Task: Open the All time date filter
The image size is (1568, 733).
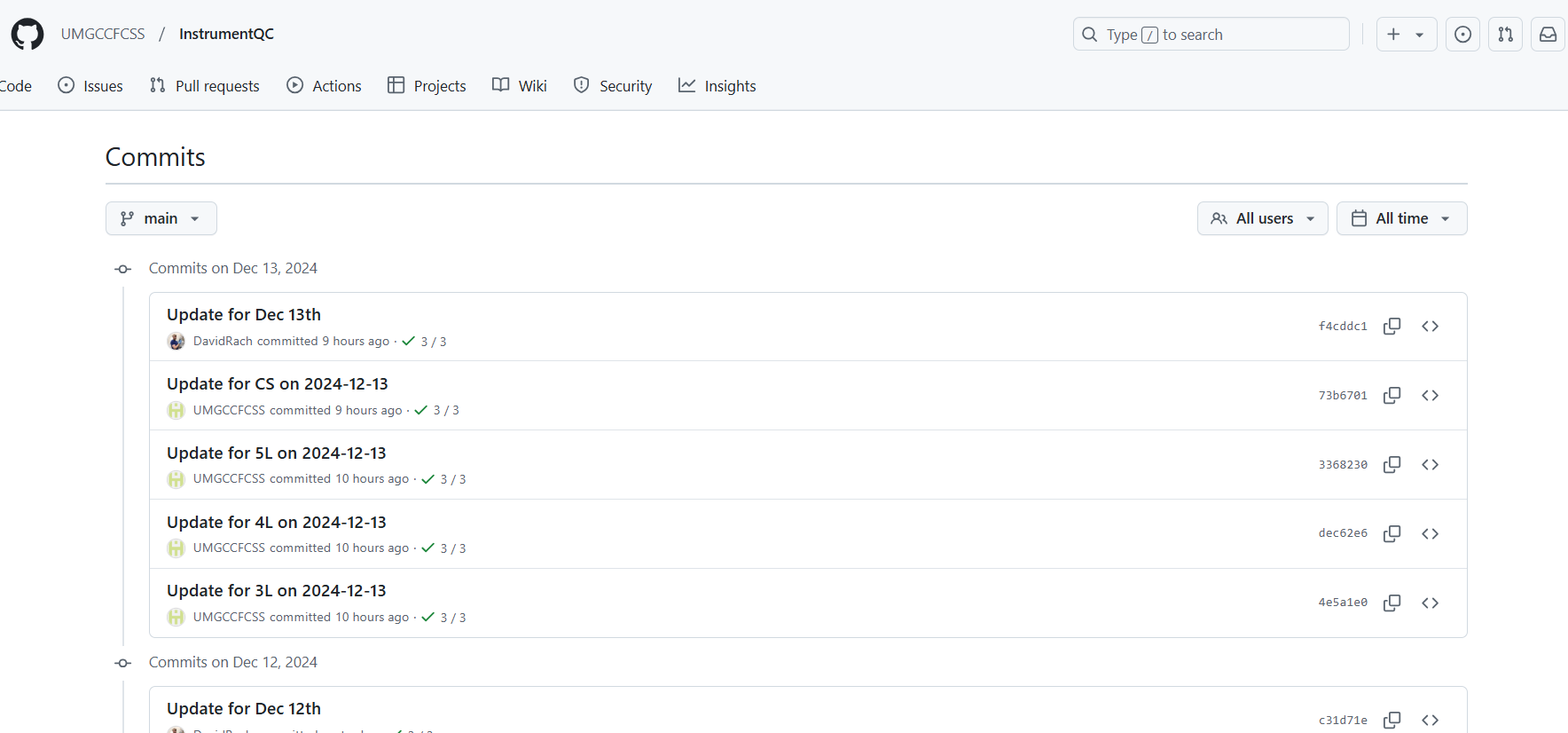Action: [x=1401, y=218]
